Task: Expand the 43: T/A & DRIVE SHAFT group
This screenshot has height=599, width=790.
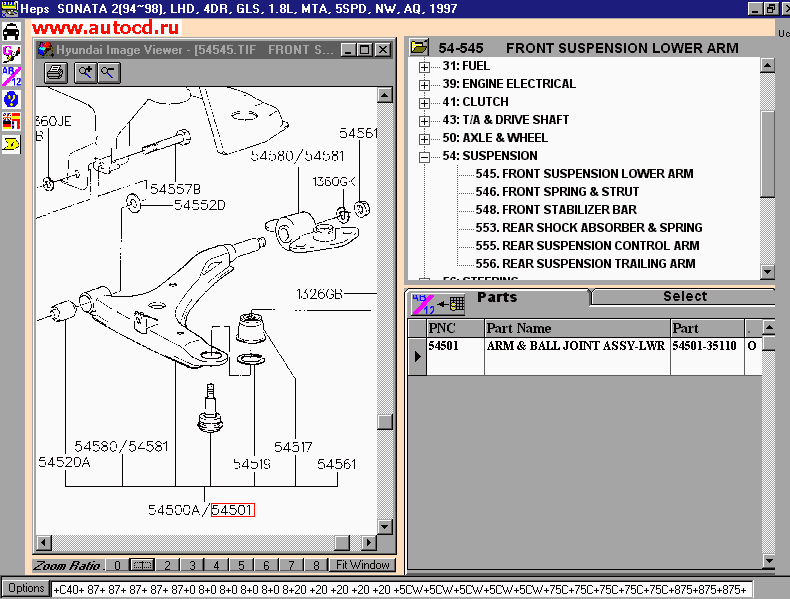Action: click(x=425, y=121)
